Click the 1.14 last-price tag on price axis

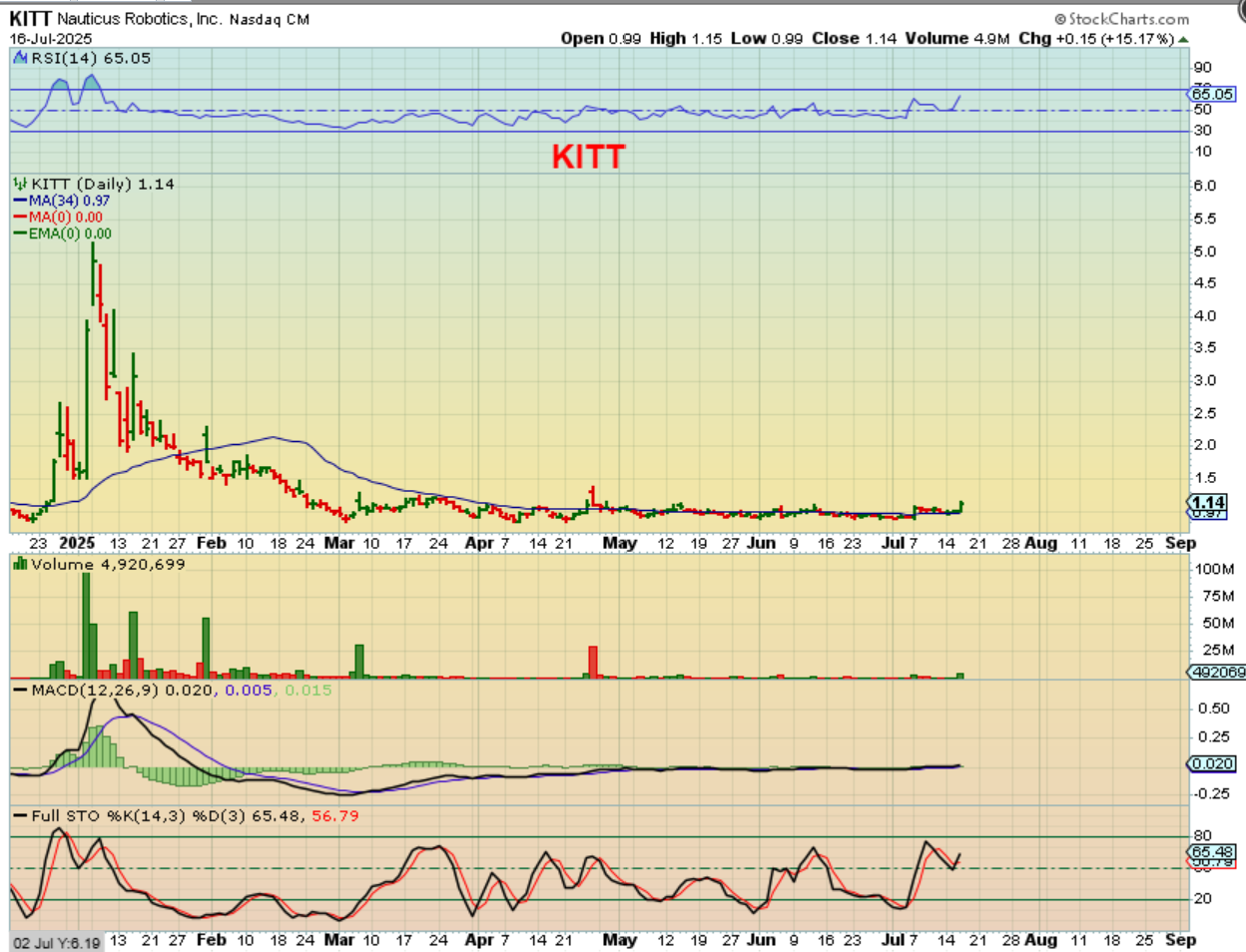[1208, 502]
